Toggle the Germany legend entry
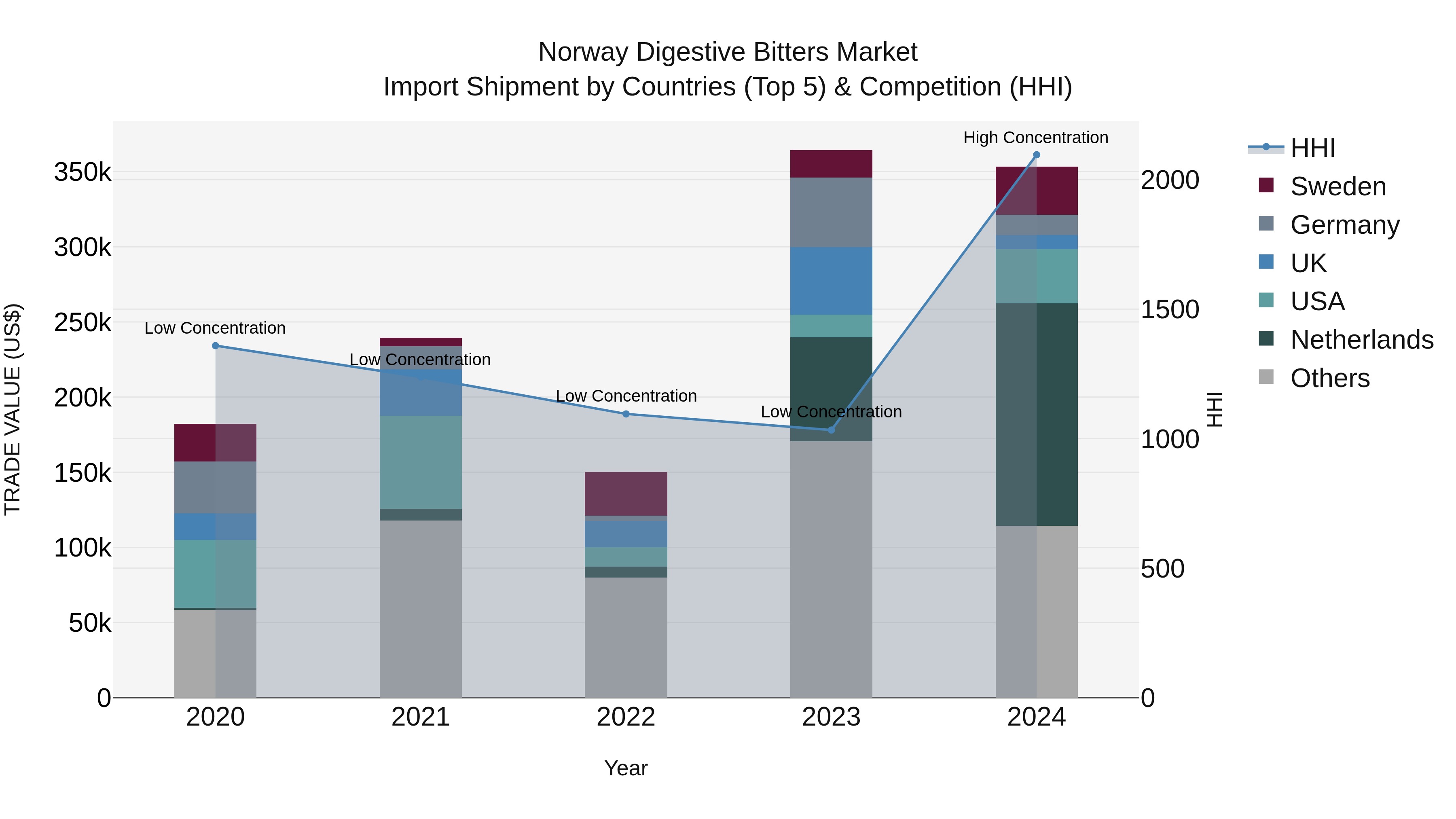Image resolution: width=1456 pixels, height=819 pixels. [x=1329, y=224]
